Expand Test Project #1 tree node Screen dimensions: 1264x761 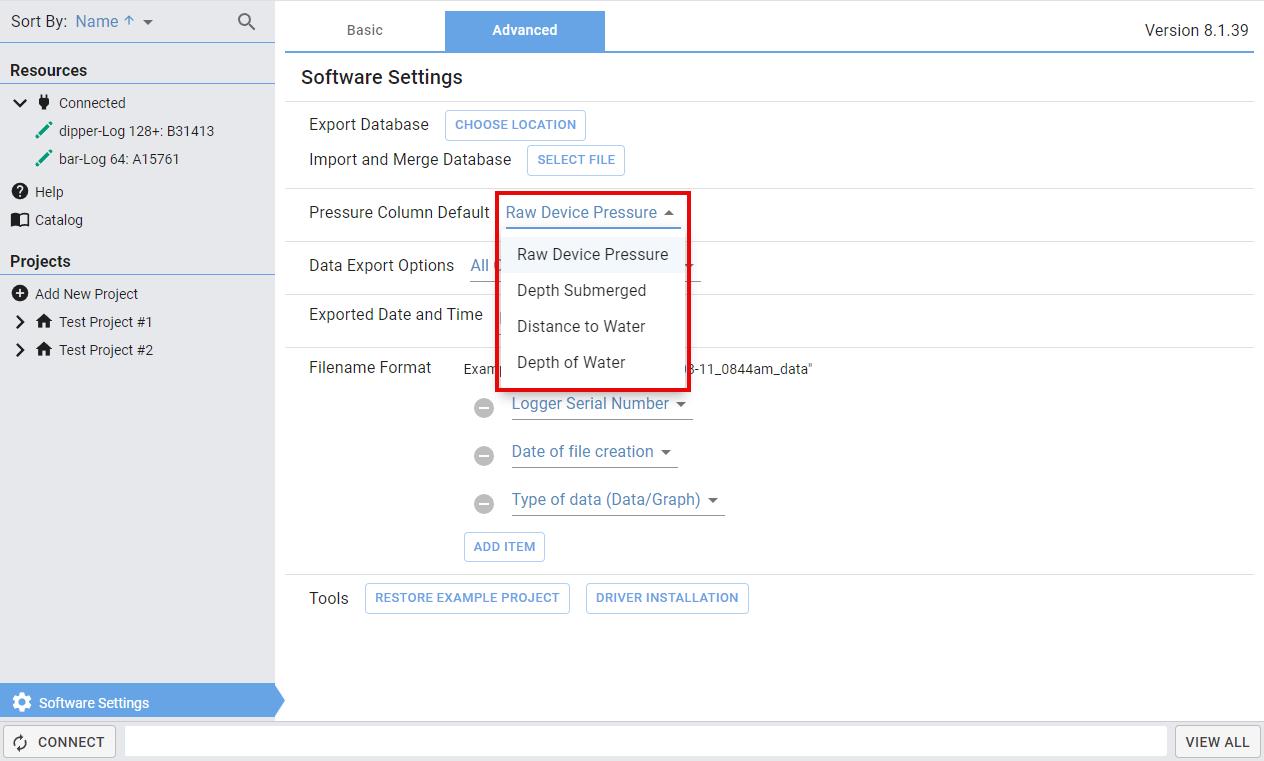coord(20,321)
